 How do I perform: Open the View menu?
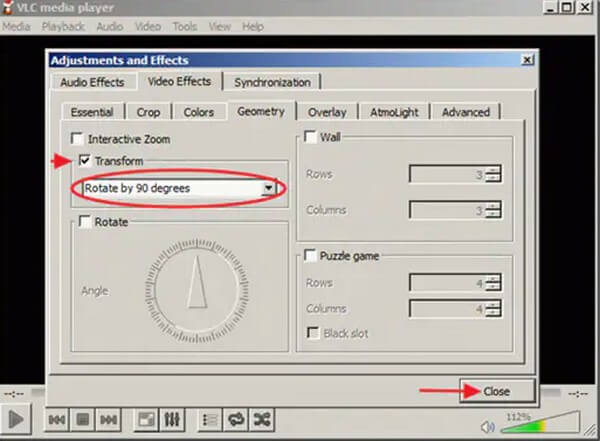(220, 26)
